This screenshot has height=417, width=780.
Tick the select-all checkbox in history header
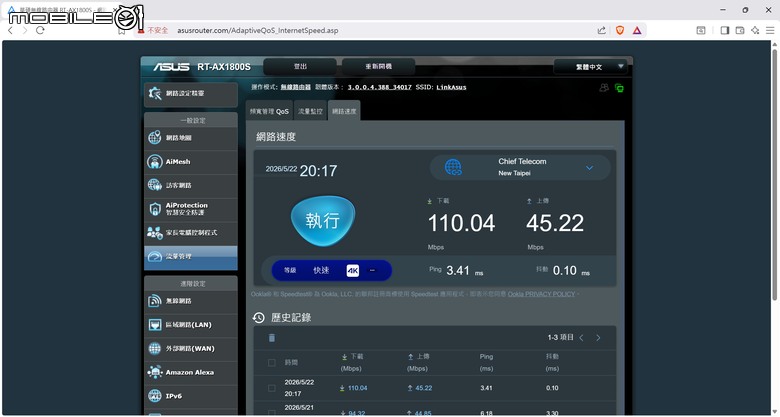tap(272, 363)
